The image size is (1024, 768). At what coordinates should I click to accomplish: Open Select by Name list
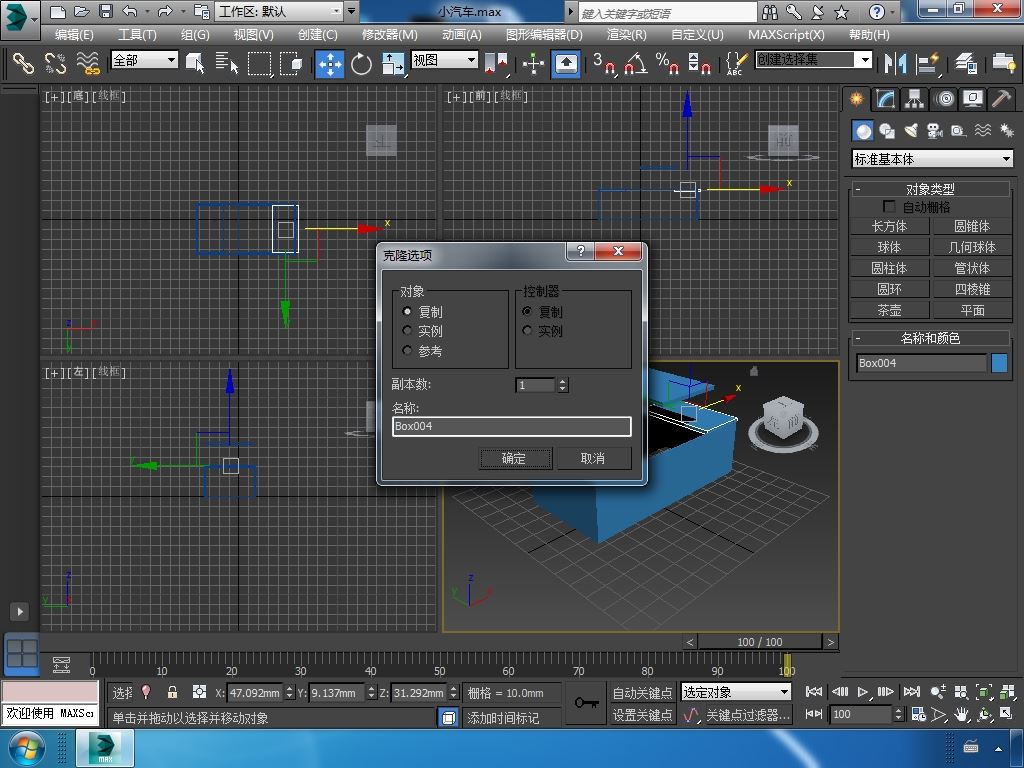tap(227, 63)
